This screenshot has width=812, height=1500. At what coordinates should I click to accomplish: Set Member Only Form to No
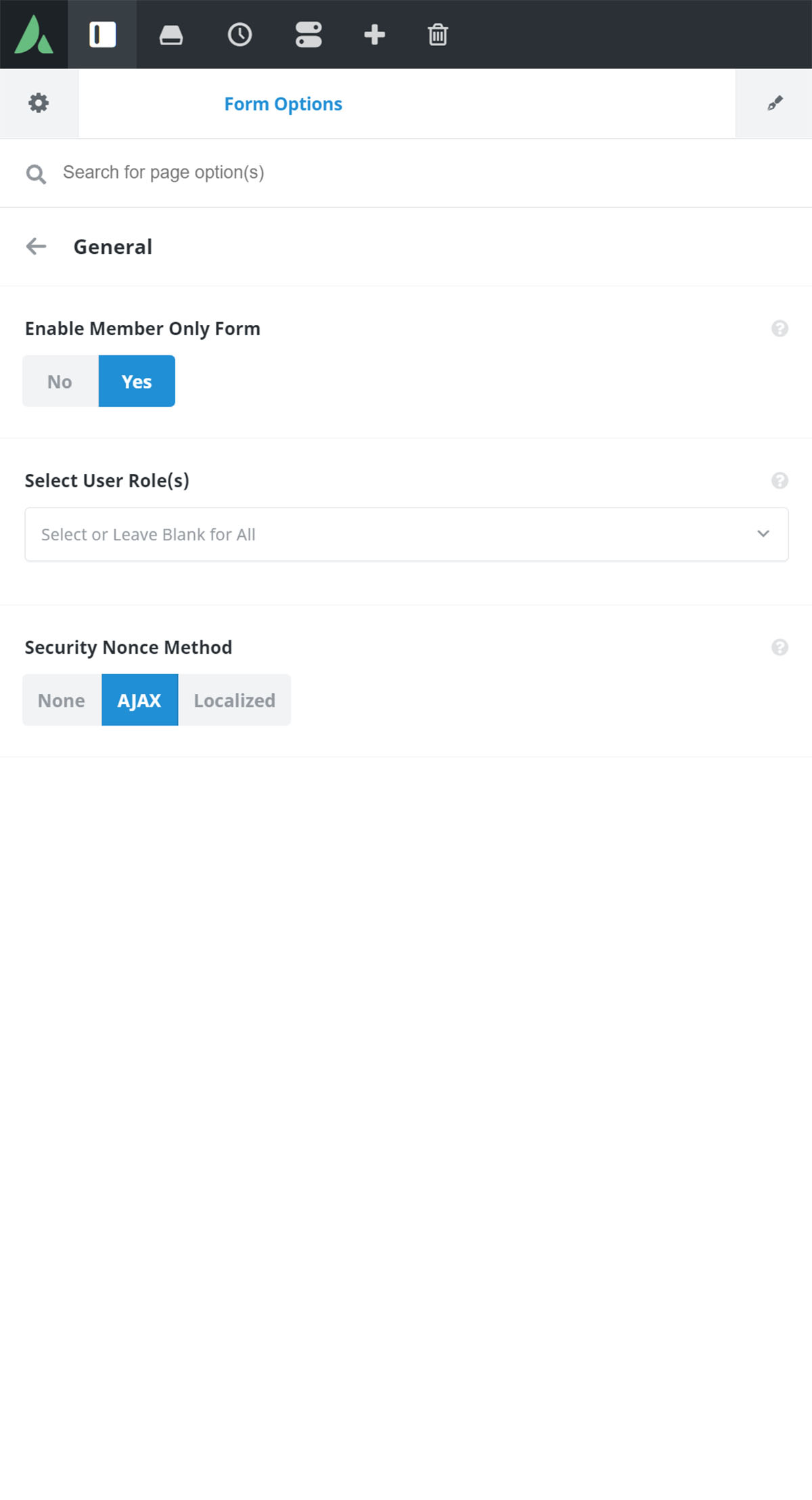pyautogui.click(x=60, y=381)
